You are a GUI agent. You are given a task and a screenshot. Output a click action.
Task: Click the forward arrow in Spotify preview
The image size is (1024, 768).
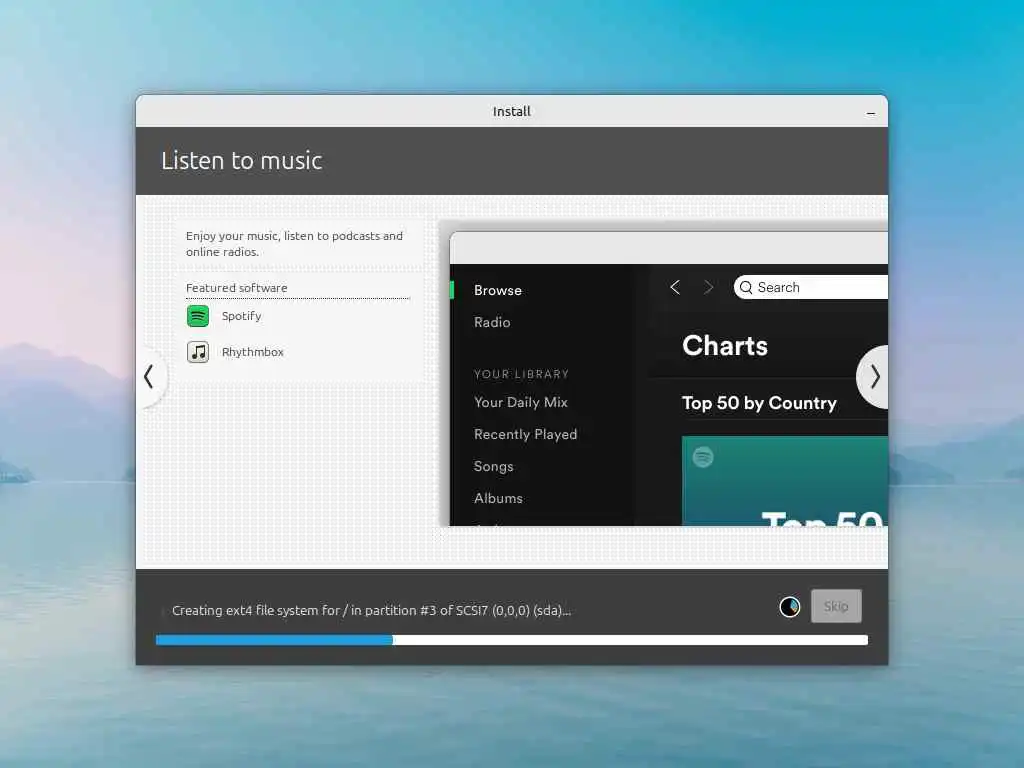[x=709, y=287]
